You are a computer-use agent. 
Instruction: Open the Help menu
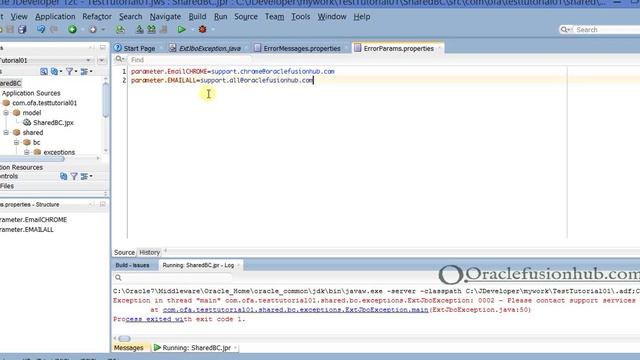tap(362, 17)
